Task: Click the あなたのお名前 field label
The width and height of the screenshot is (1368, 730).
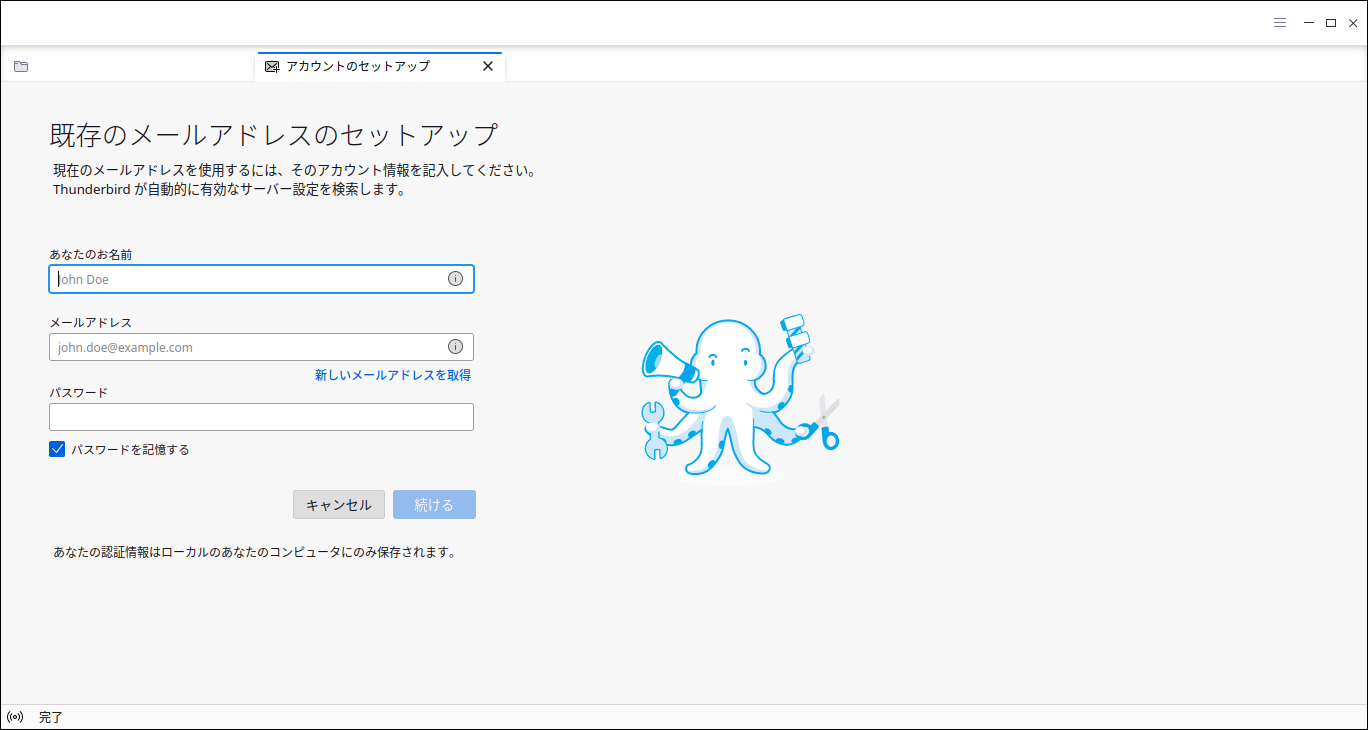Action: (91, 255)
